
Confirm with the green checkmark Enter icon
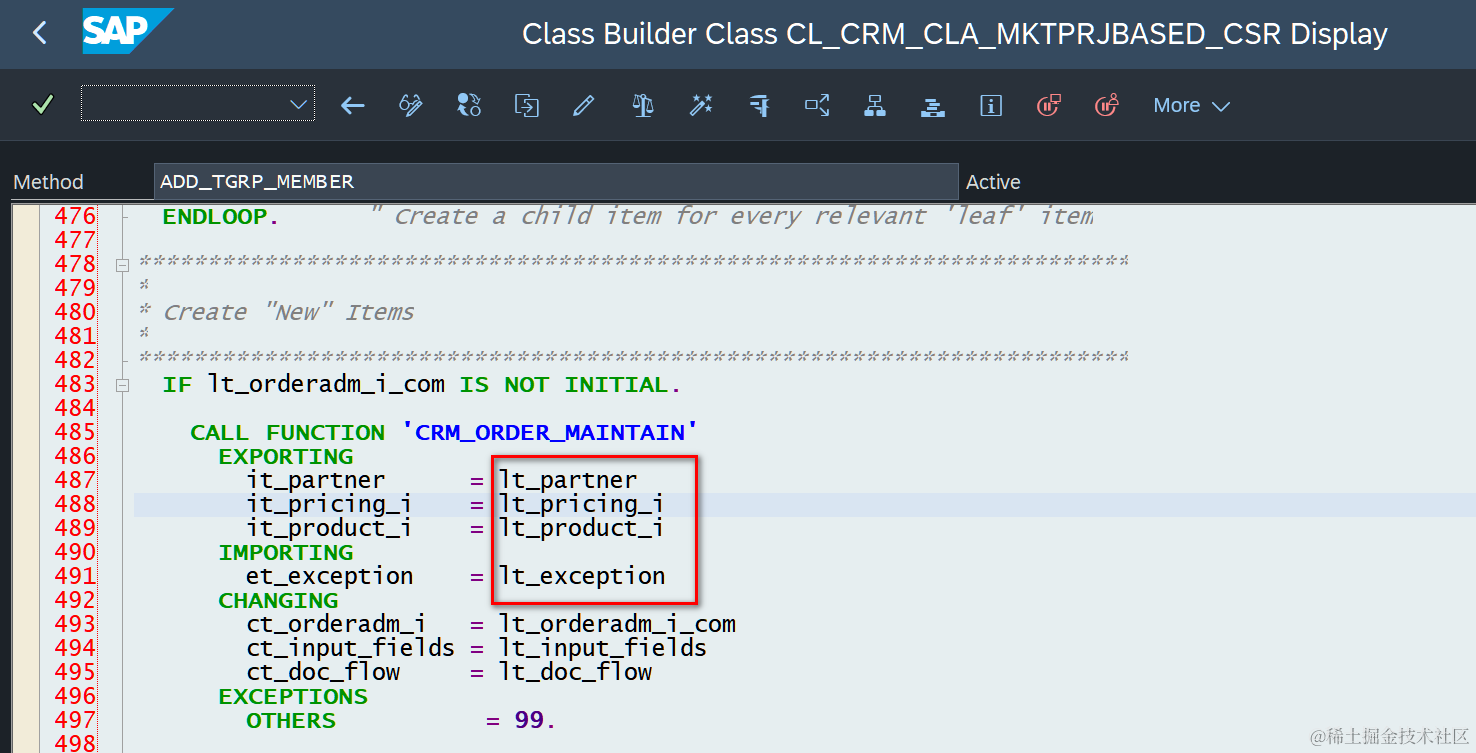[42, 104]
